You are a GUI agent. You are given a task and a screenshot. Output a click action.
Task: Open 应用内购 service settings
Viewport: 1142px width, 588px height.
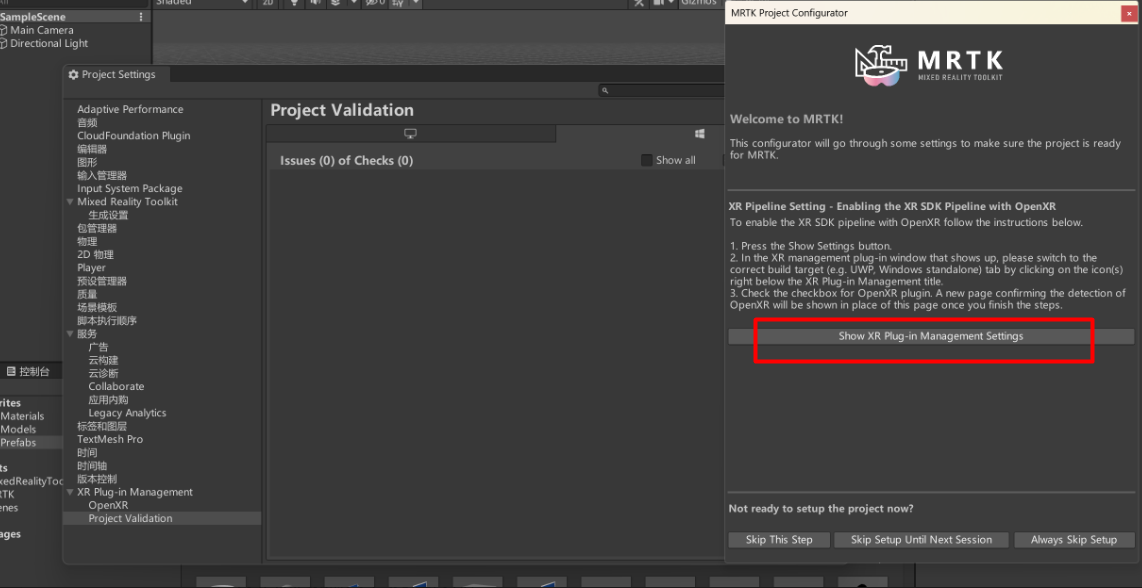[109, 400]
